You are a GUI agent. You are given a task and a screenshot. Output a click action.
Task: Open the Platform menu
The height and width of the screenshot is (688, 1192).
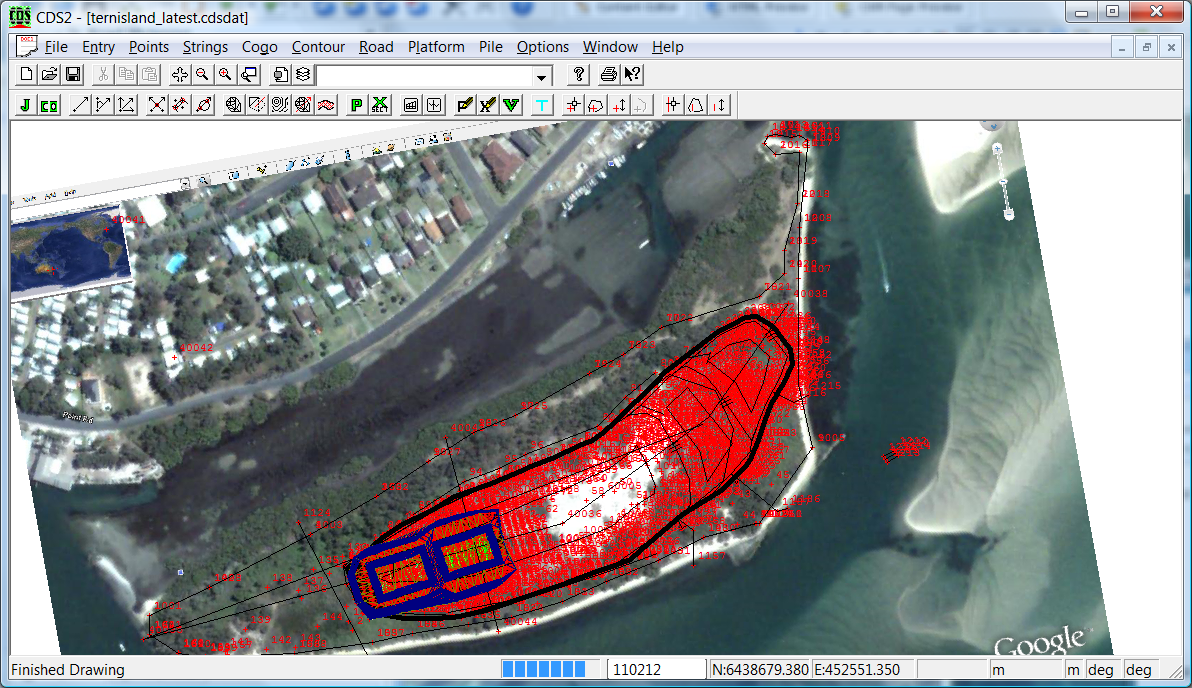(436, 47)
